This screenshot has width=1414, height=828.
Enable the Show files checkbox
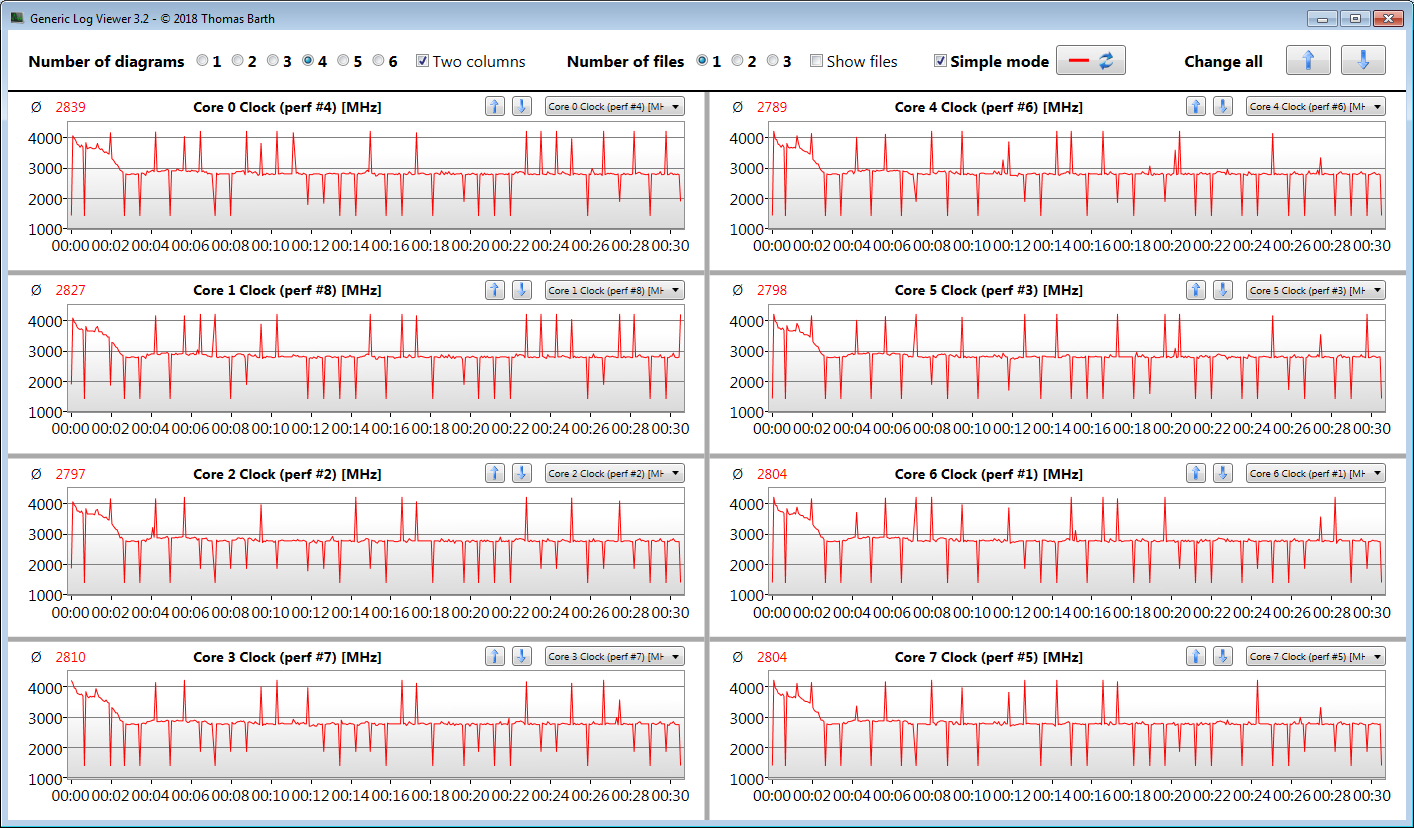click(816, 61)
